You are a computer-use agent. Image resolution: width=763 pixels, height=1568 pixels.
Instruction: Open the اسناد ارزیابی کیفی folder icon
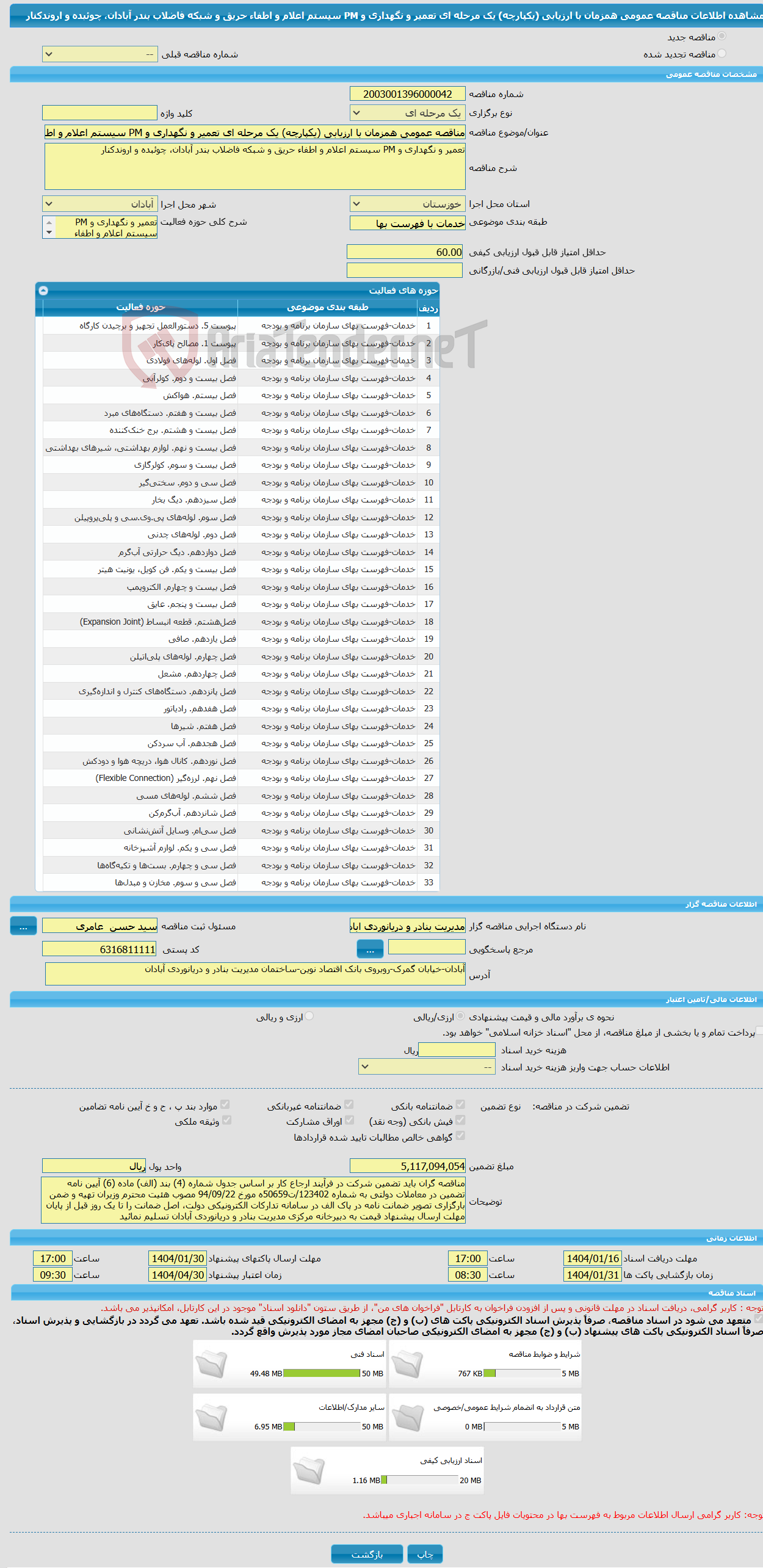[x=309, y=1470]
